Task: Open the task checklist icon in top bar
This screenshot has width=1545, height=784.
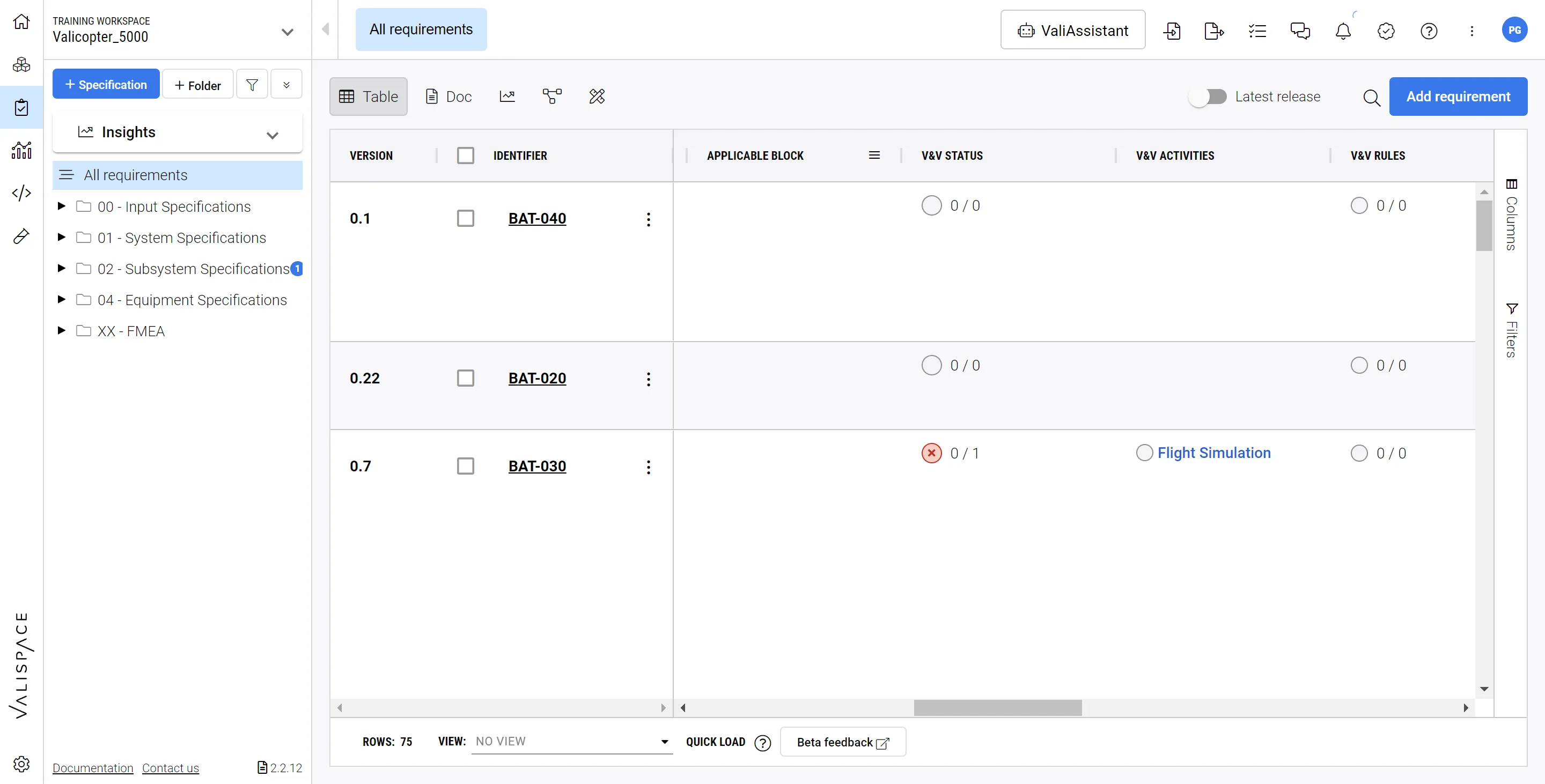Action: coord(1257,31)
